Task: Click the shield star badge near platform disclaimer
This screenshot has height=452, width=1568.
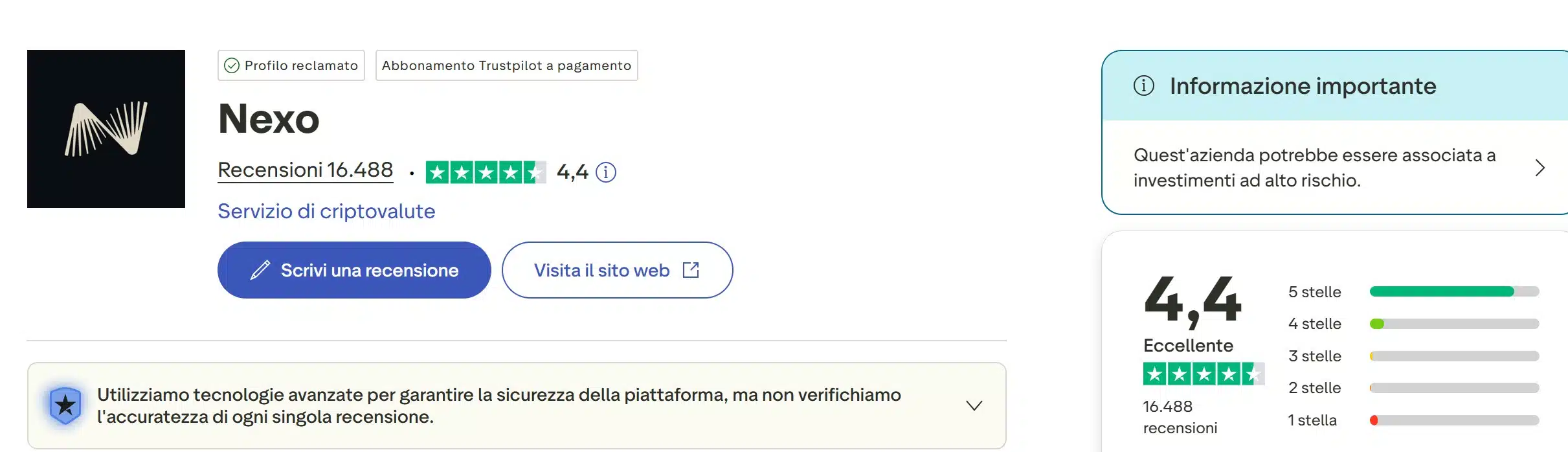Action: pos(65,405)
